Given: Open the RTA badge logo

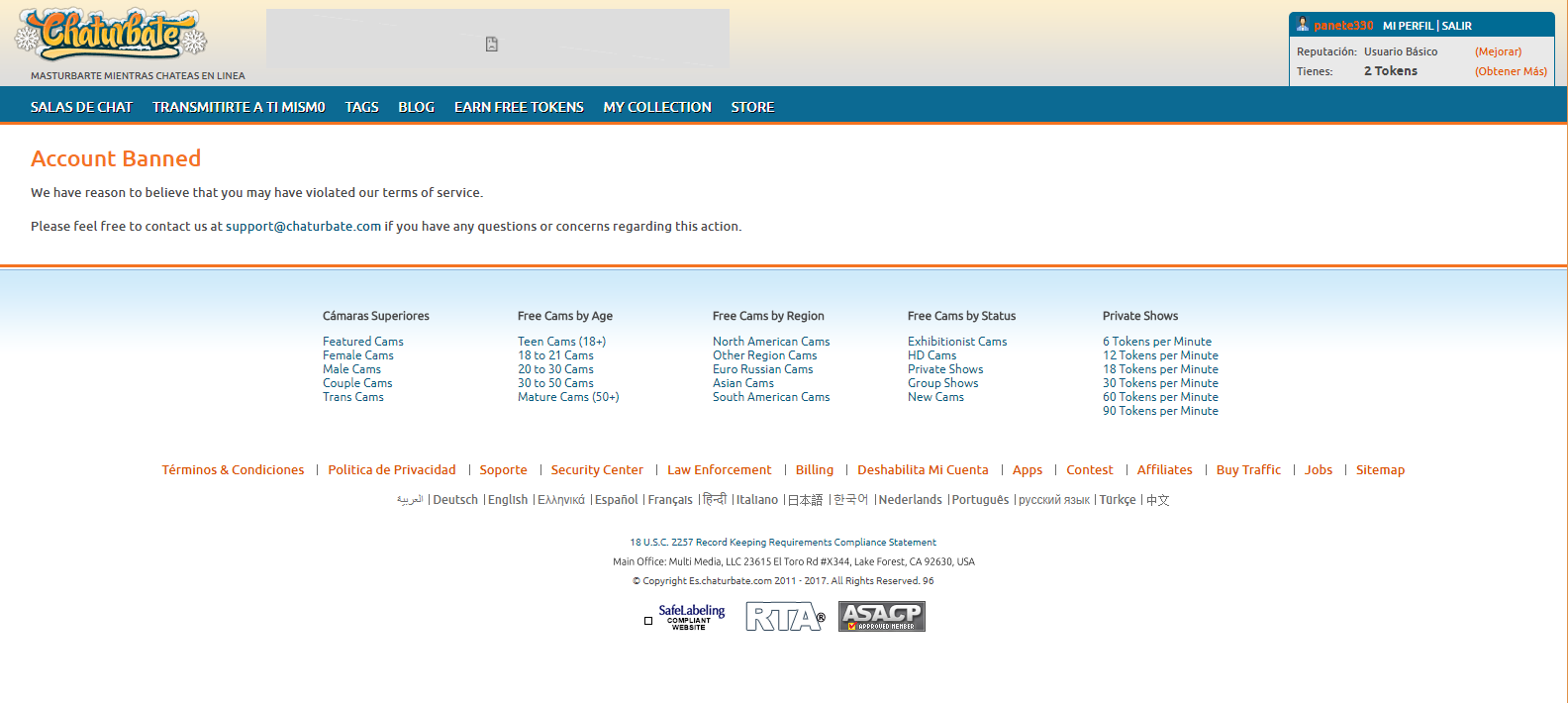Looking at the screenshot, I should tap(784, 617).
